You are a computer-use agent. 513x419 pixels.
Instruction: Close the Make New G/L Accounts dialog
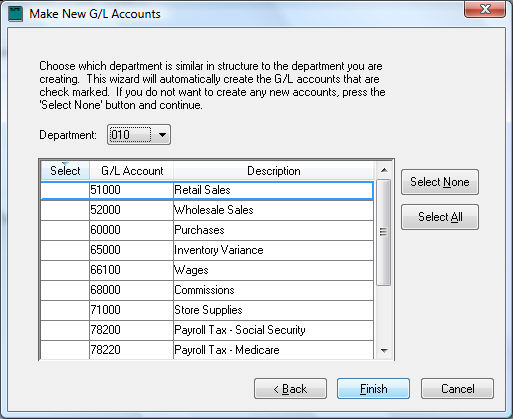pyautogui.click(x=485, y=9)
